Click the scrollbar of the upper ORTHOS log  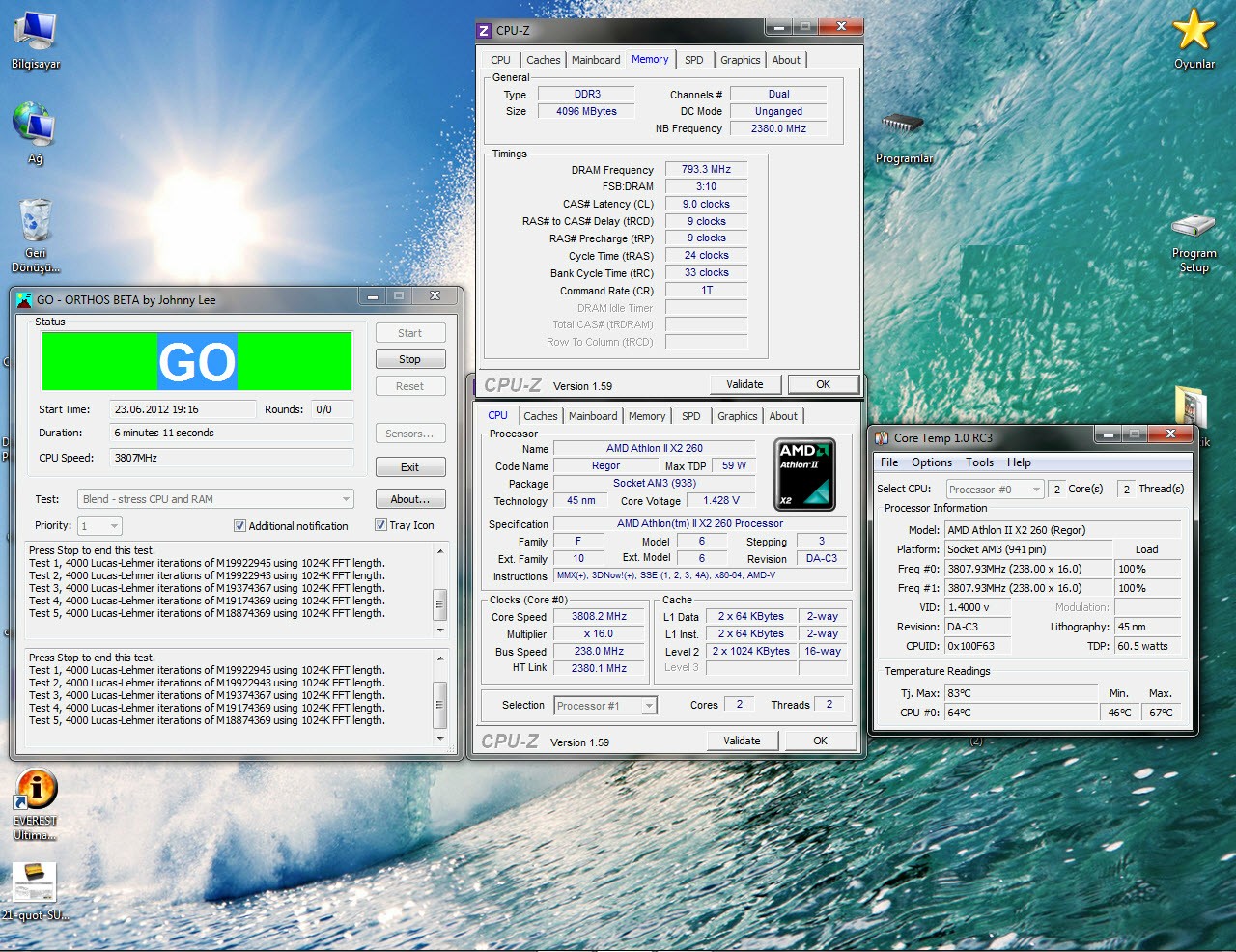click(x=440, y=591)
